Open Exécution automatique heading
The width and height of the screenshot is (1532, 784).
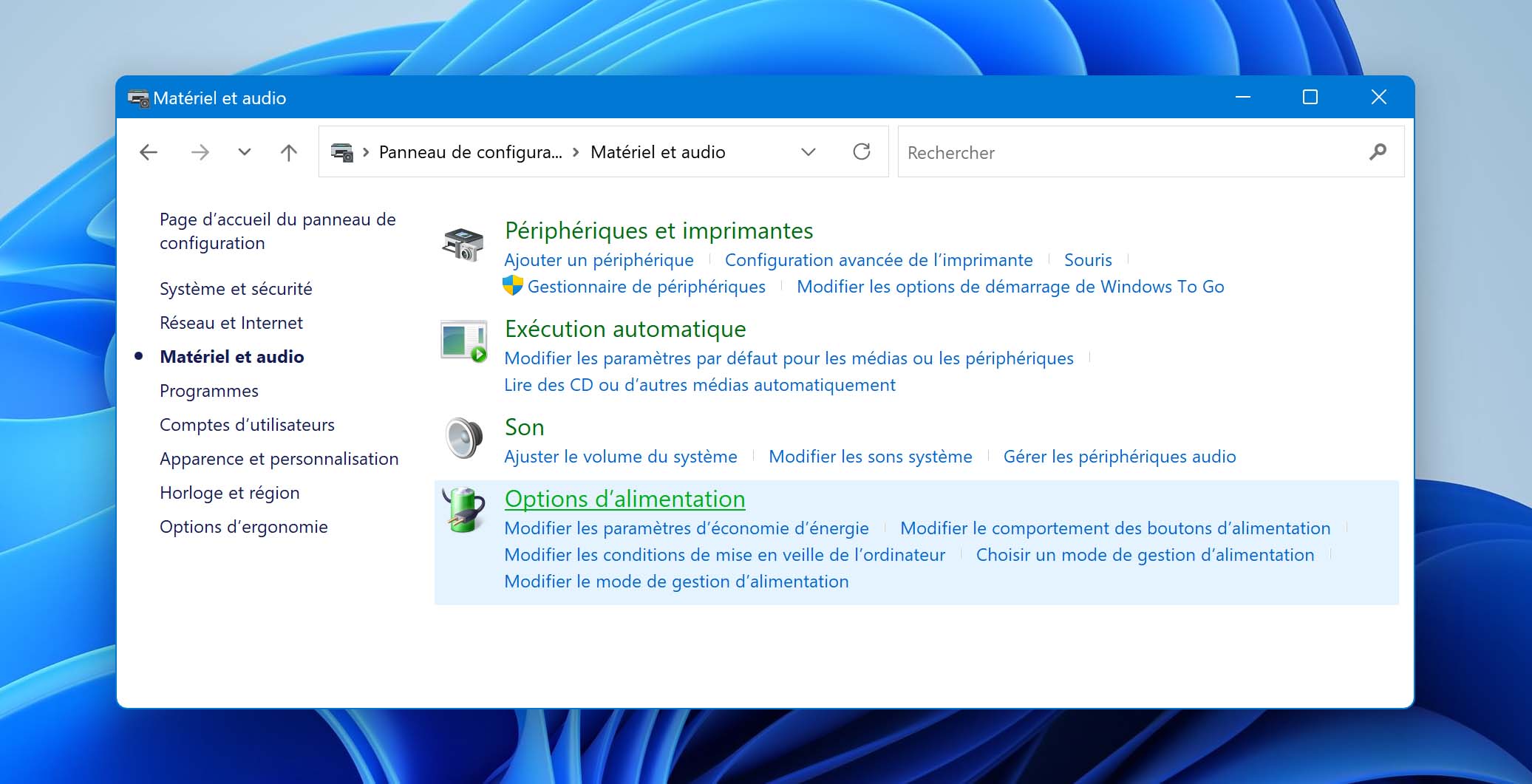pos(625,329)
